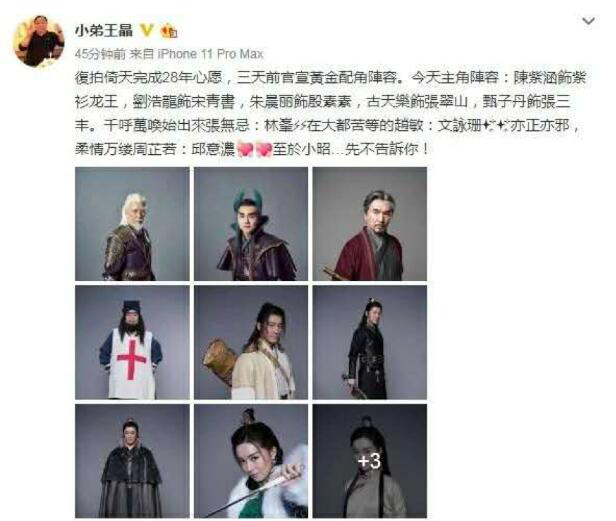This screenshot has width=616, height=521.
Task: Open the poster's profile avatar
Action: click(38, 41)
